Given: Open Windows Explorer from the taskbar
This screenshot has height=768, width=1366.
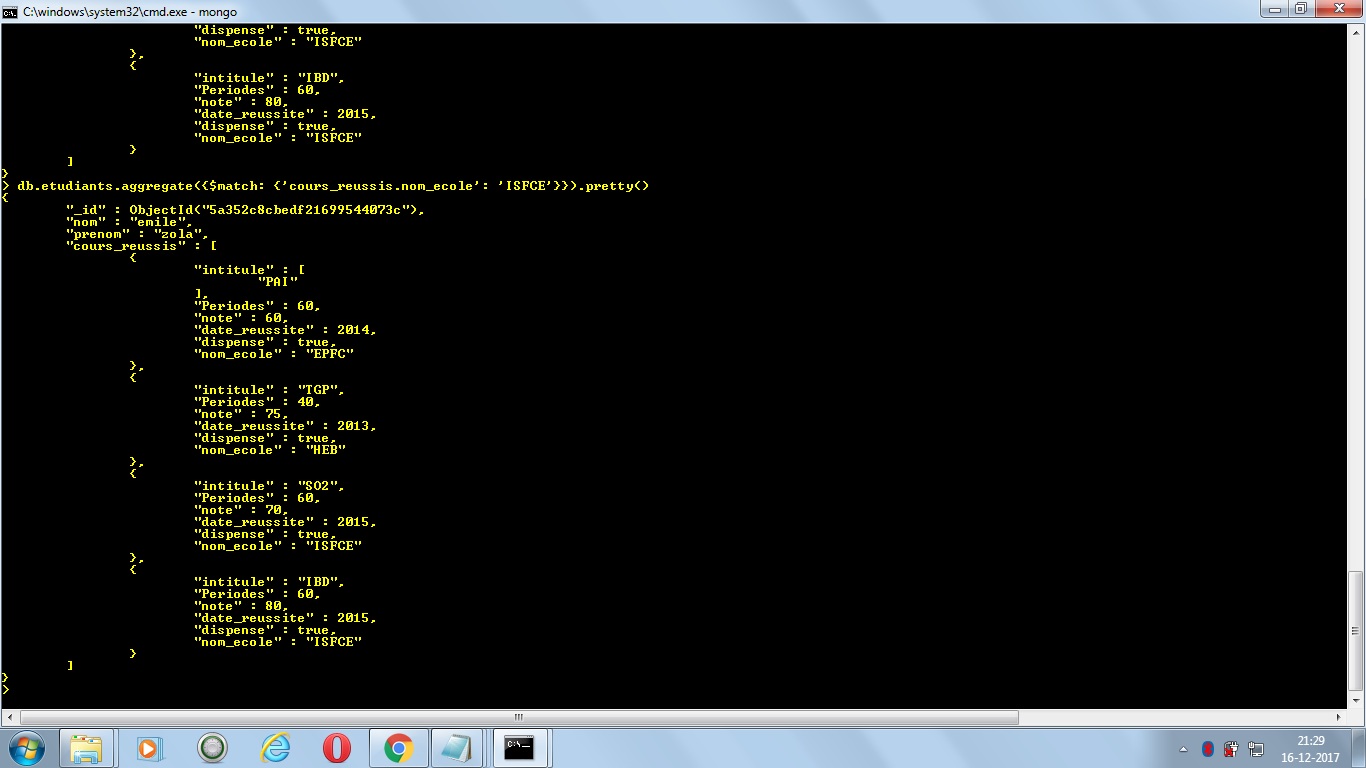Looking at the screenshot, I should coord(86,748).
